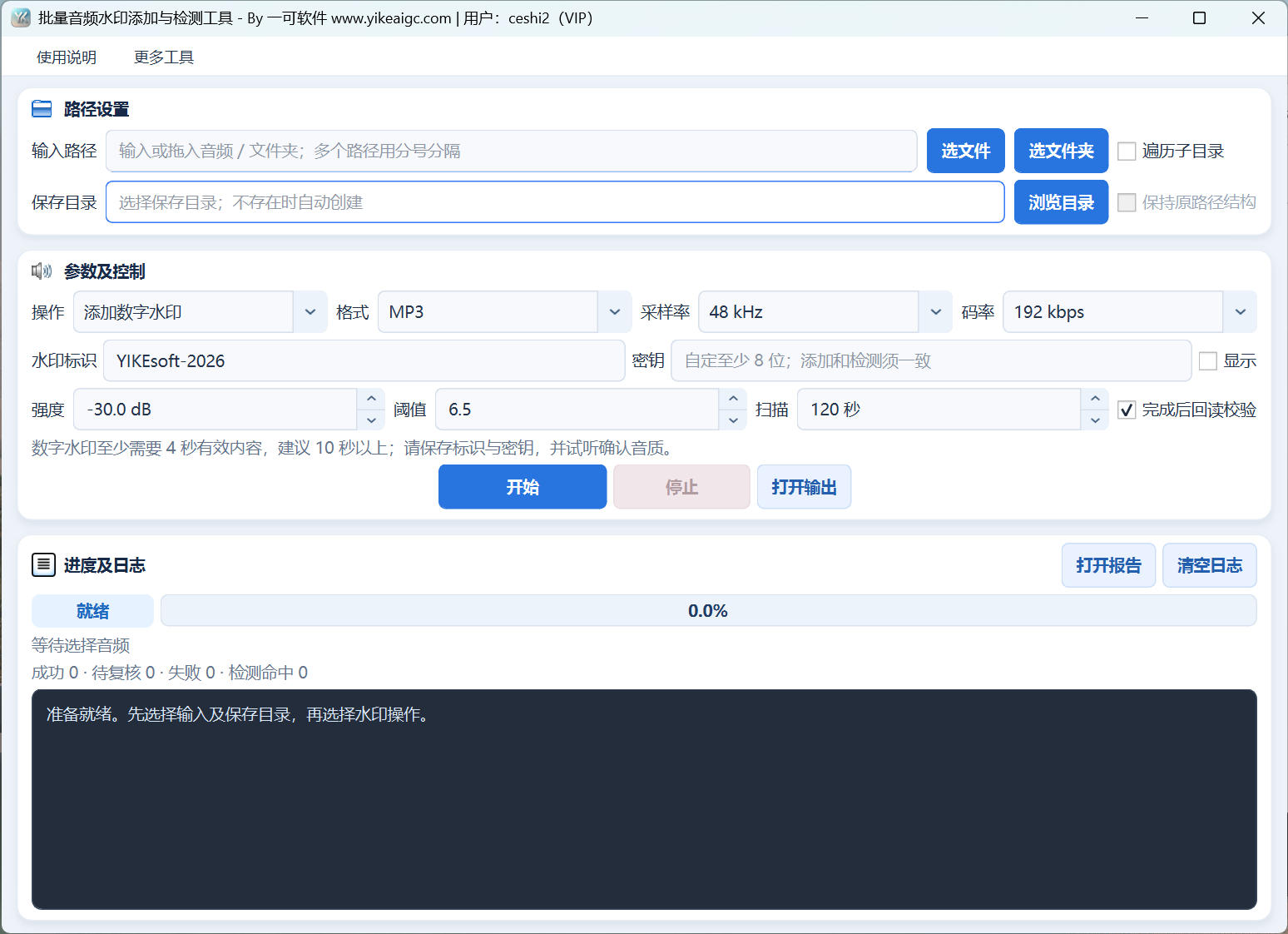
Task: Decrease 阈值 with its down arrow
Action: [x=733, y=420]
